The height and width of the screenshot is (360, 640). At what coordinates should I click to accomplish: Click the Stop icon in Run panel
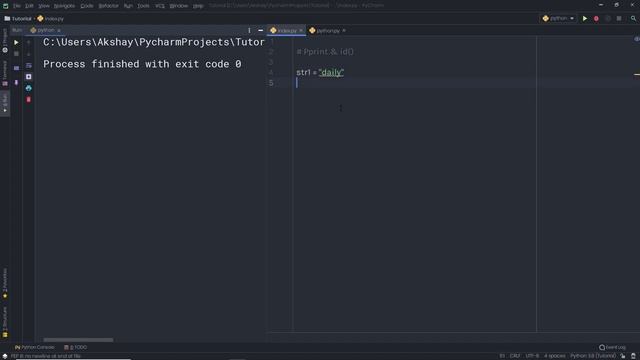pos(16,54)
